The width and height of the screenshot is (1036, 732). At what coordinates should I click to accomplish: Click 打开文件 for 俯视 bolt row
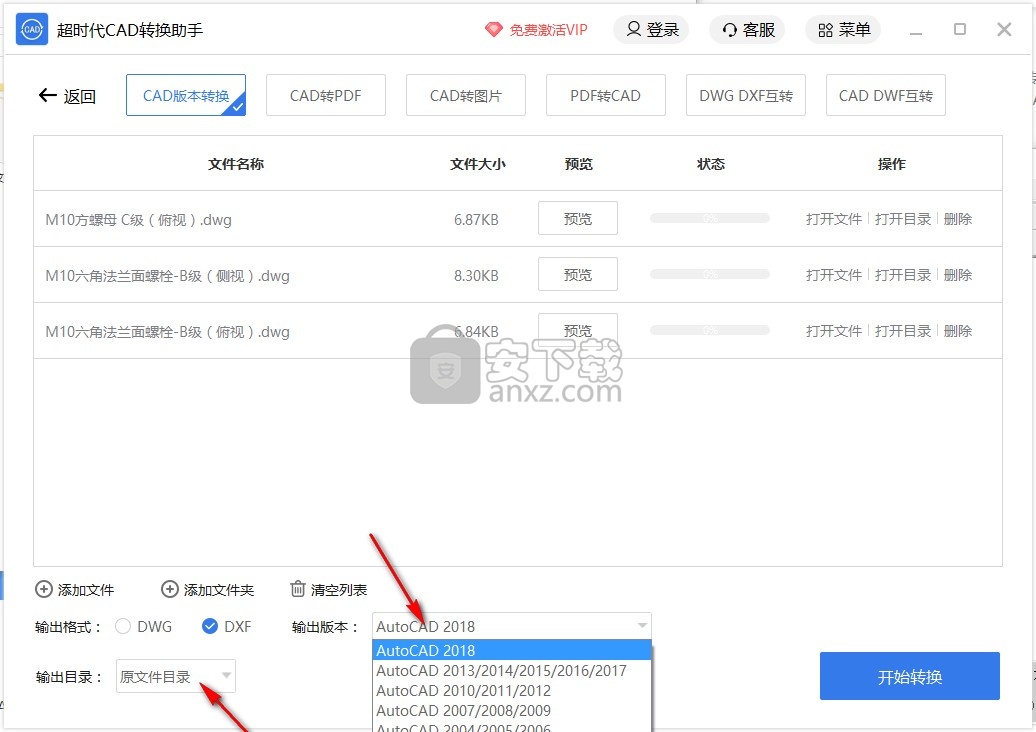pyautogui.click(x=834, y=330)
